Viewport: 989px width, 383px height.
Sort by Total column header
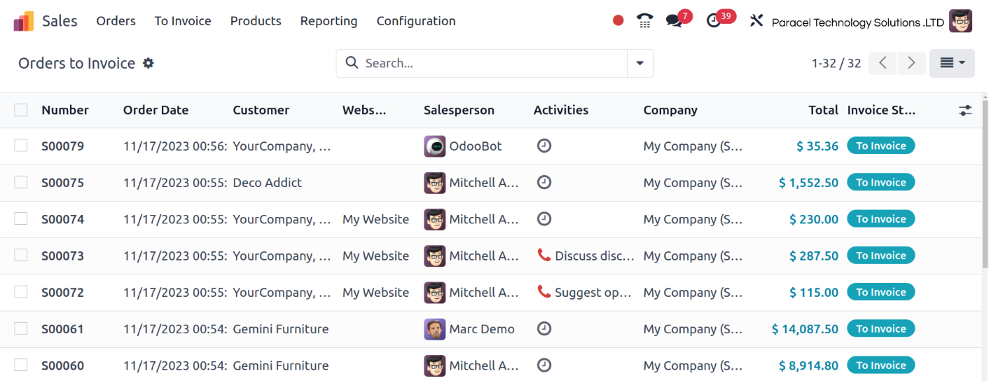point(824,110)
